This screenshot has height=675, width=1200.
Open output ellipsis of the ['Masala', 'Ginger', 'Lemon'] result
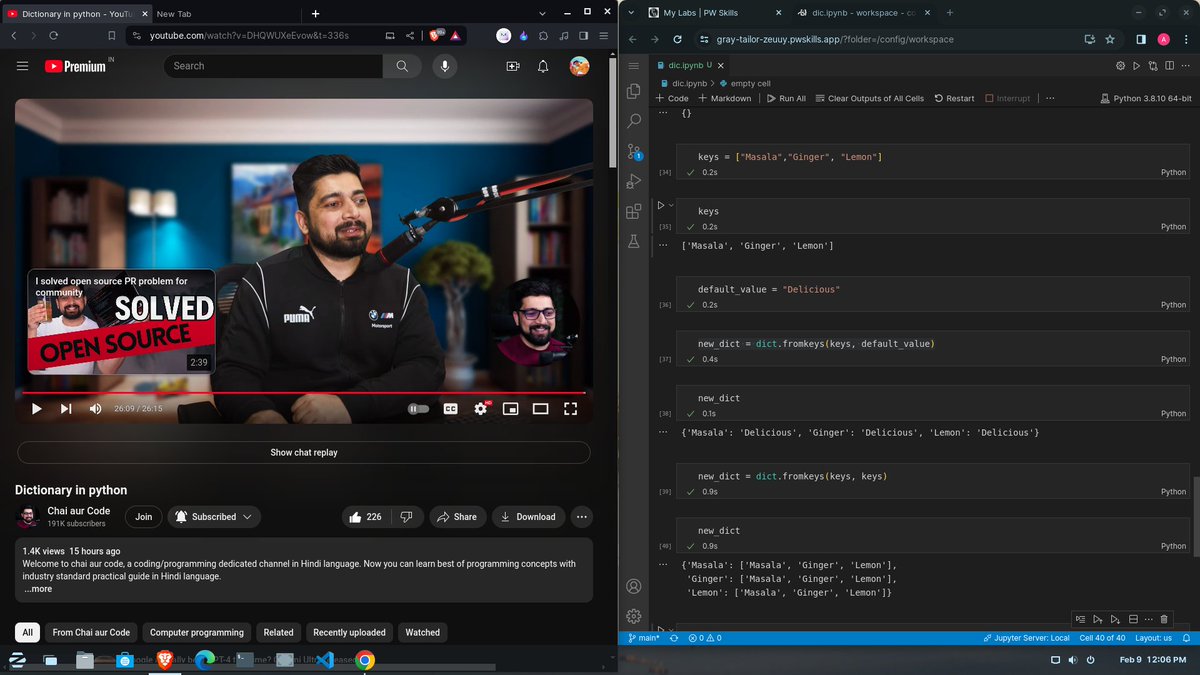pos(663,245)
